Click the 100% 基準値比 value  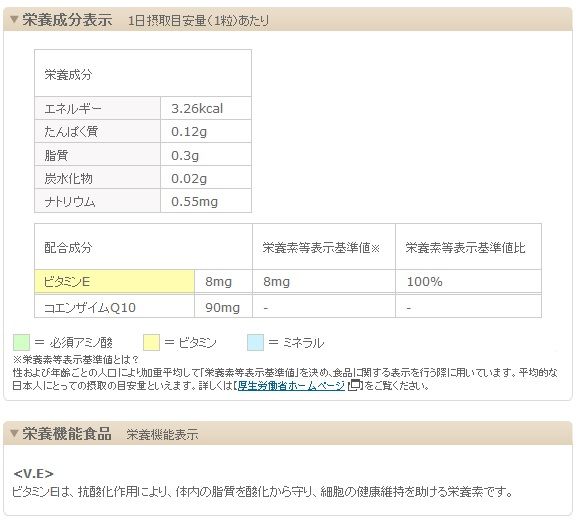pos(424,282)
